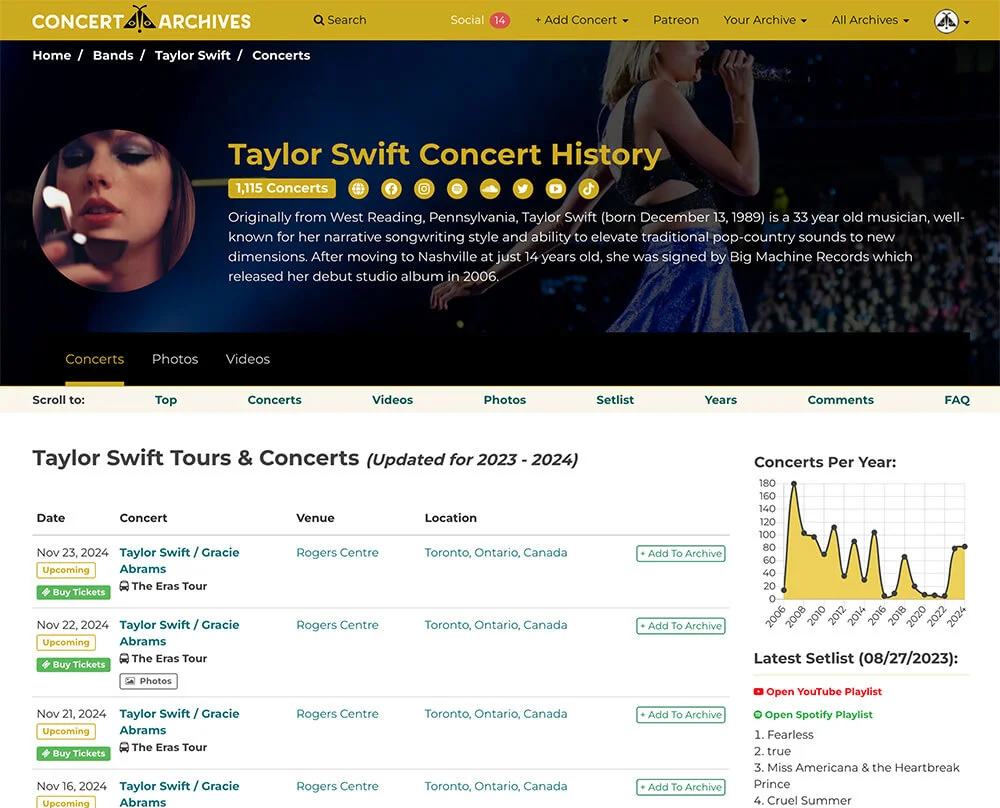Go to Home breadcrumb
This screenshot has width=1000, height=808.
click(52, 55)
